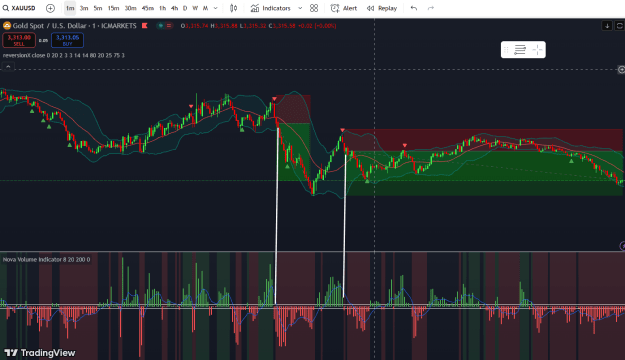Select the weekly W interval
This screenshot has width=625, height=360.
pos(195,8)
